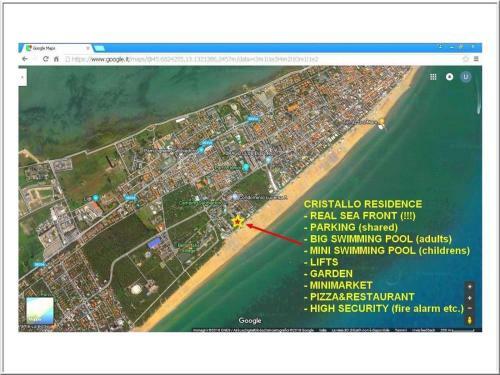Open the Google apps grid
The height and width of the screenshot is (375, 500).
click(x=433, y=77)
